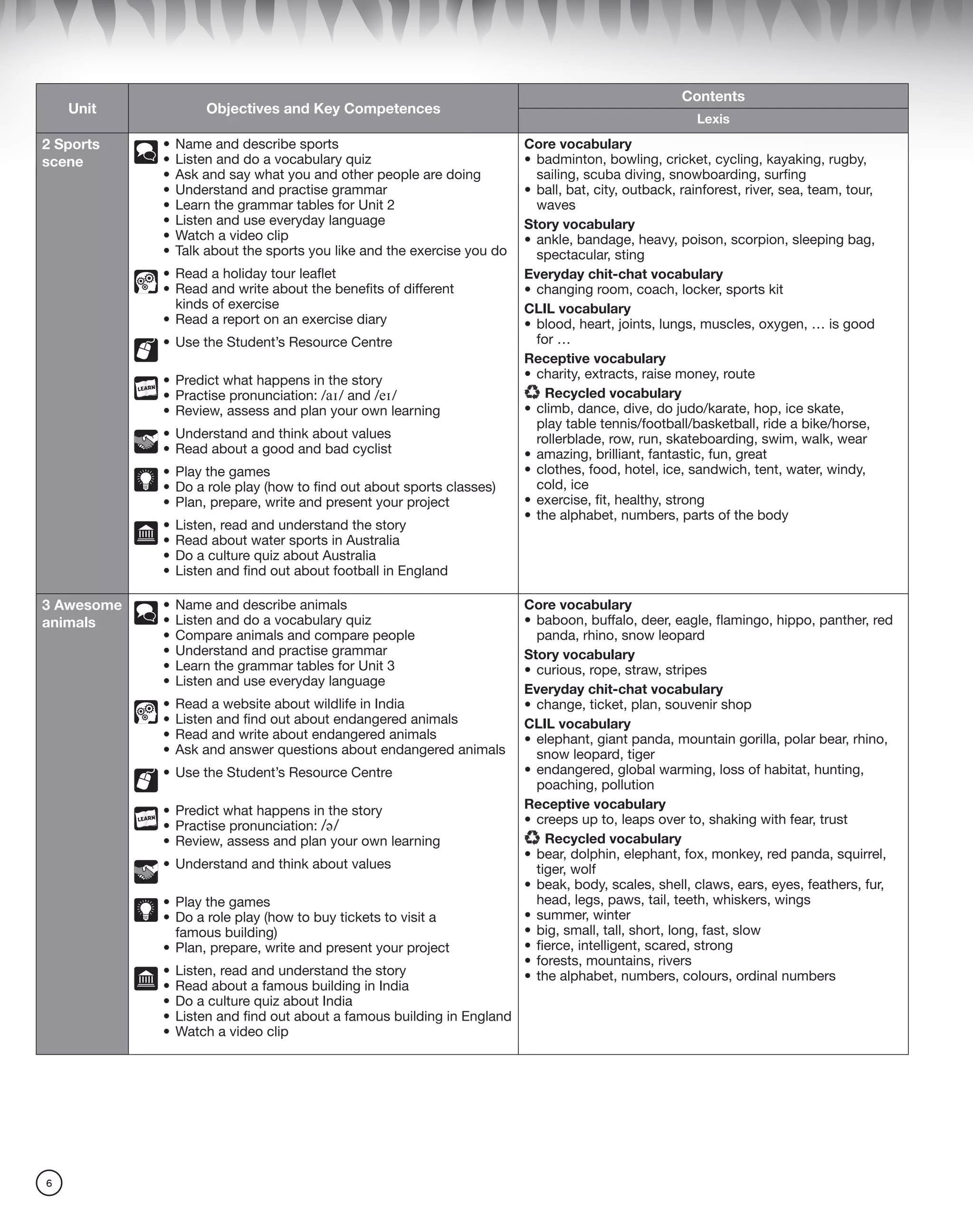Screen dimensions: 973x1232
Task: Select the '2 Sports scene' unit title
Action: pyautogui.click(x=70, y=152)
